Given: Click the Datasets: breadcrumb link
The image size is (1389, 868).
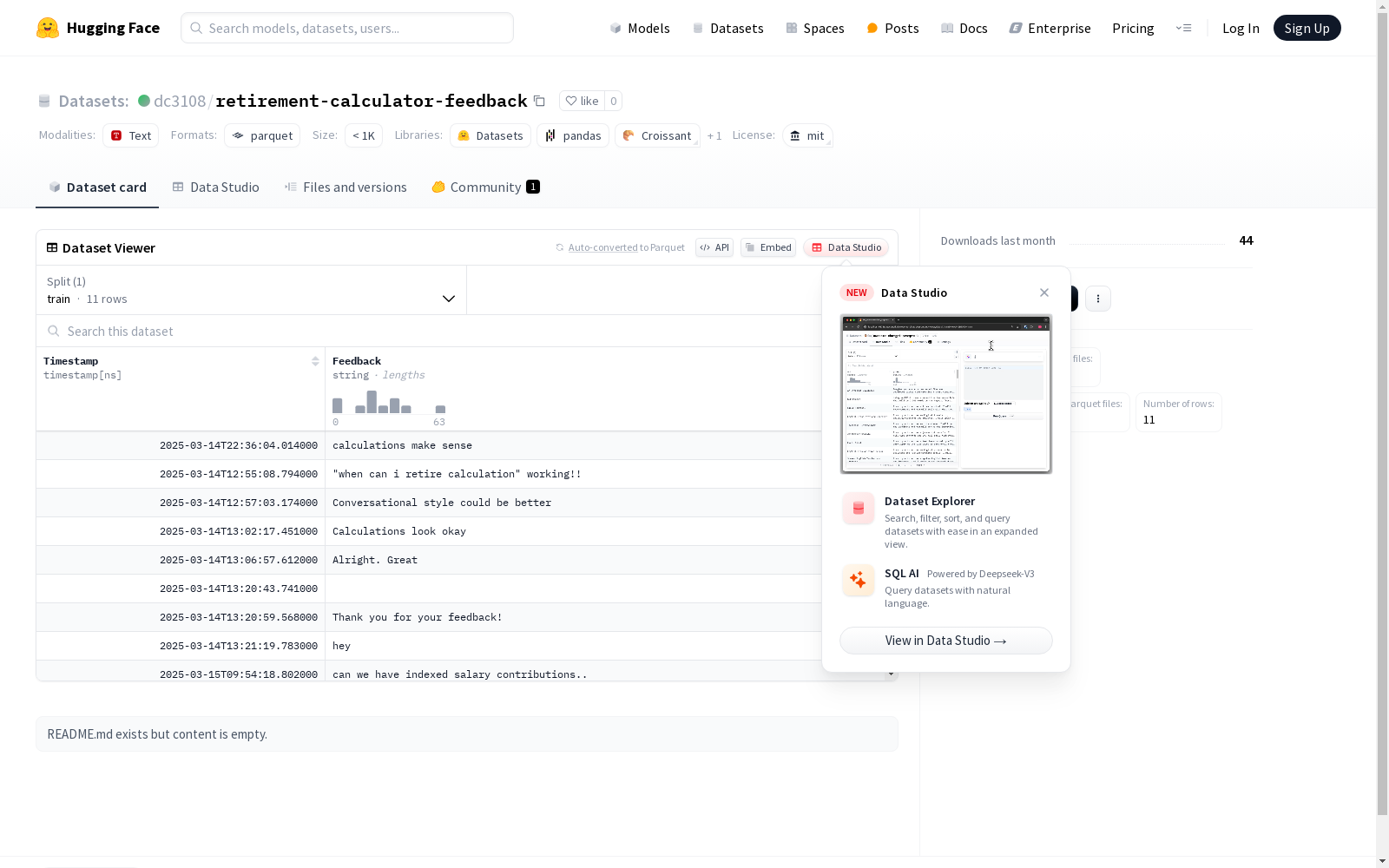Looking at the screenshot, I should pos(94,101).
